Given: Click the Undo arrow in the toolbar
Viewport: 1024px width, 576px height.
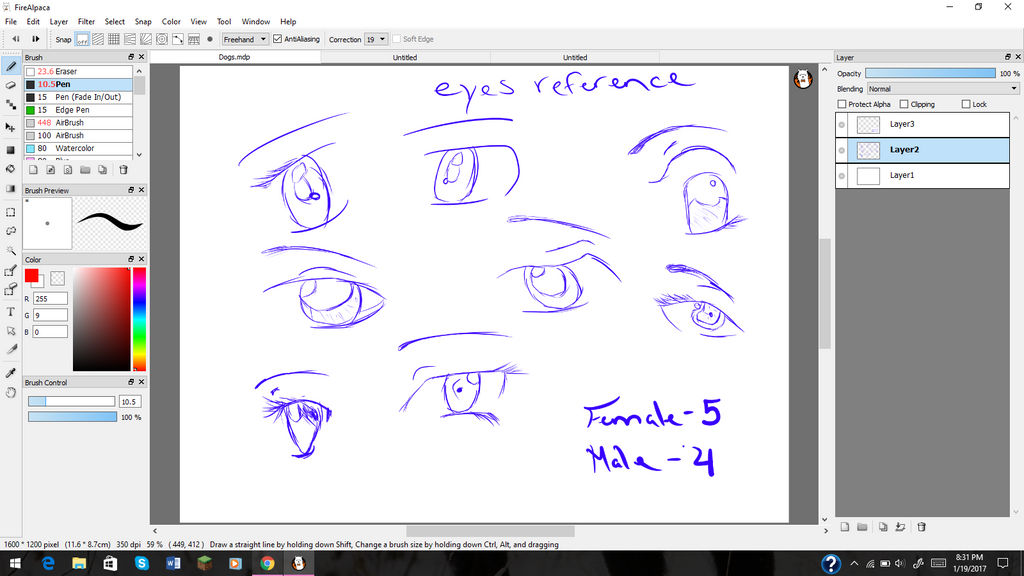Looking at the screenshot, I should 16,39.
